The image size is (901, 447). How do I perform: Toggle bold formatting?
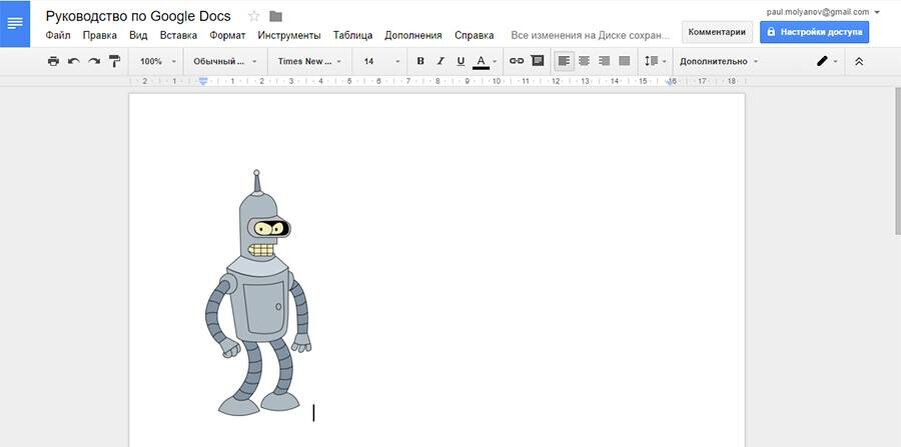pyautogui.click(x=420, y=61)
